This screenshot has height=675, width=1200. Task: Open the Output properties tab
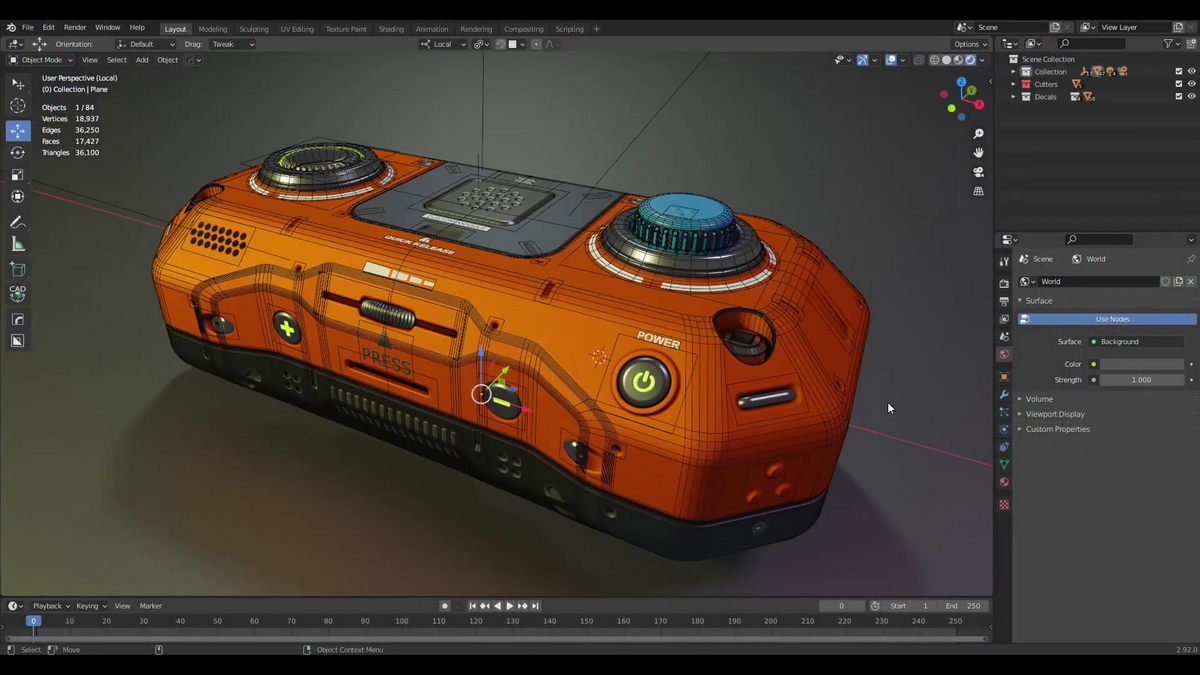point(1004,301)
